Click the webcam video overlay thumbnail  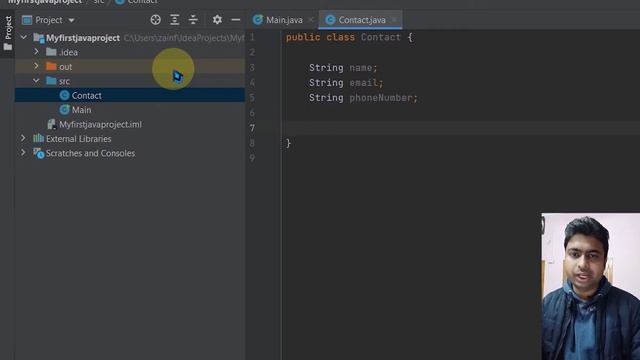coord(591,287)
